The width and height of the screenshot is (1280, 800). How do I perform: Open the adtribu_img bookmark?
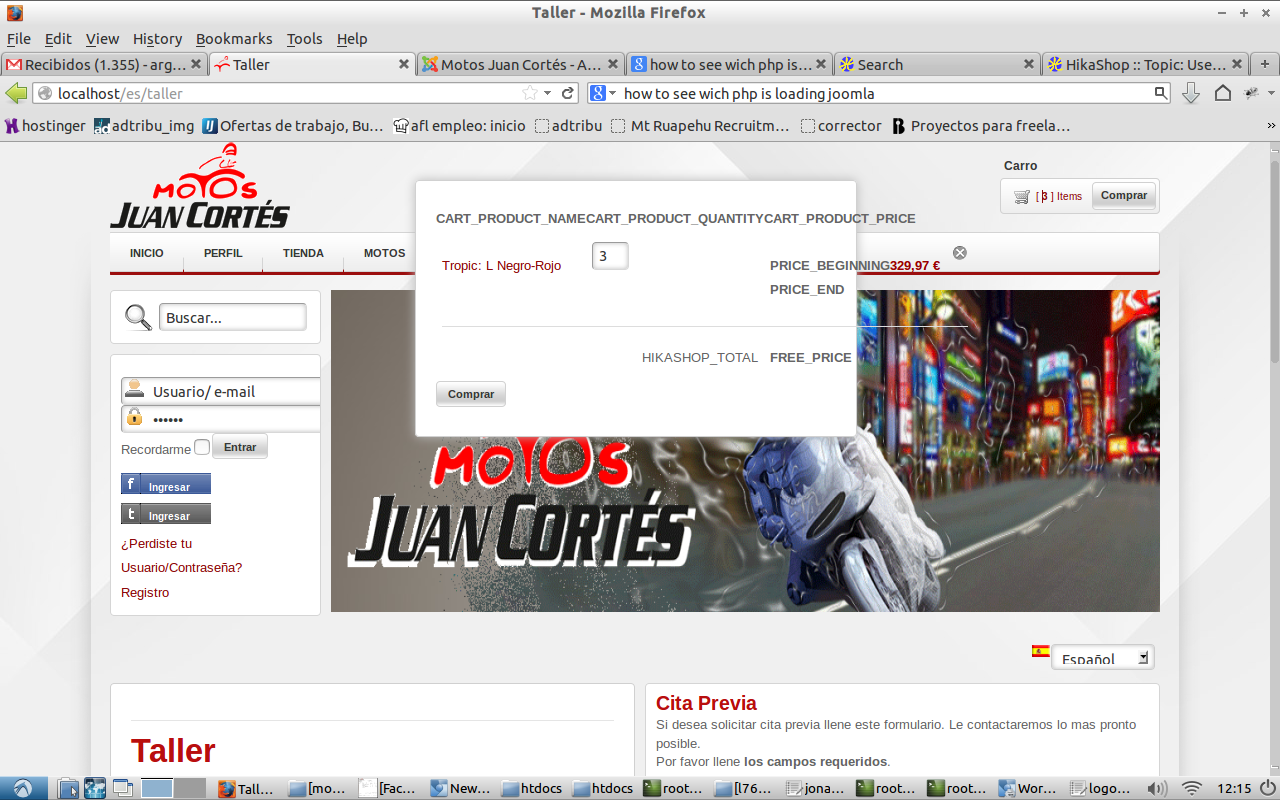(144, 126)
